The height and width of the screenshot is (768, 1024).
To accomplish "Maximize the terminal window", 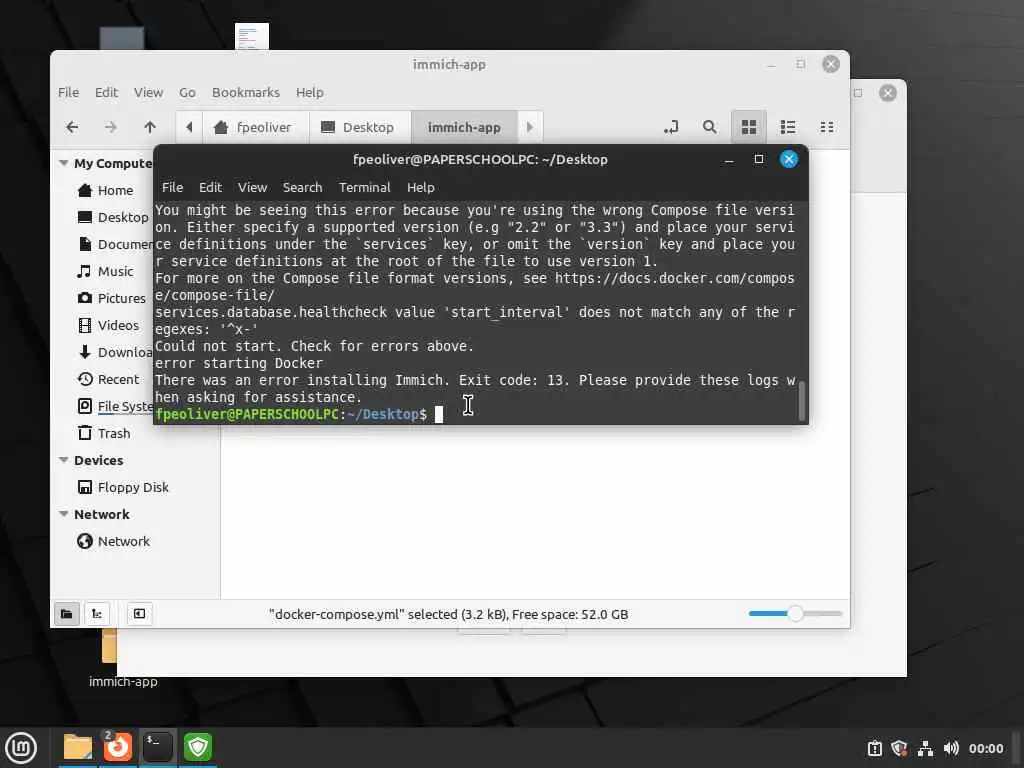I will (x=759, y=159).
